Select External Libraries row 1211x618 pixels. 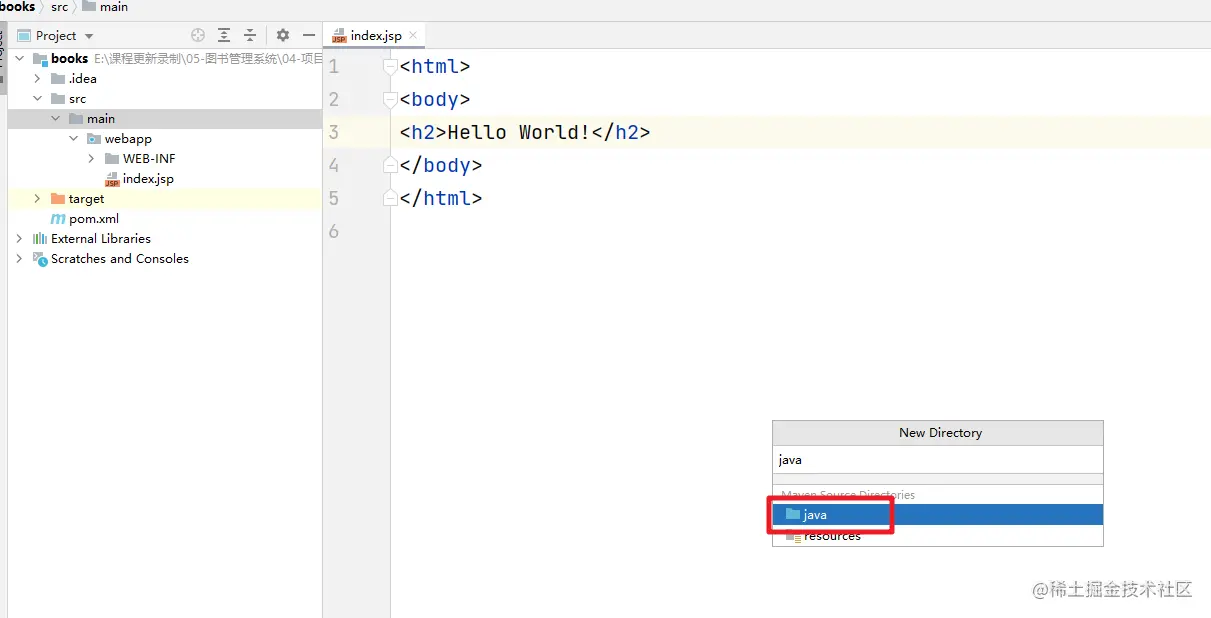165,238
